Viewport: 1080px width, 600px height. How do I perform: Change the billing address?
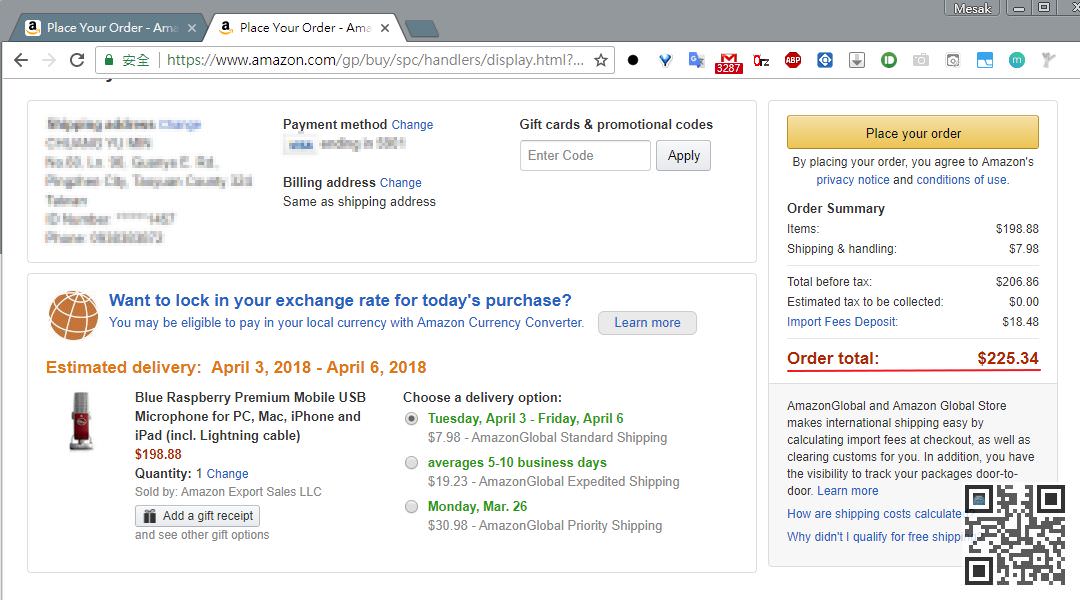(x=400, y=183)
